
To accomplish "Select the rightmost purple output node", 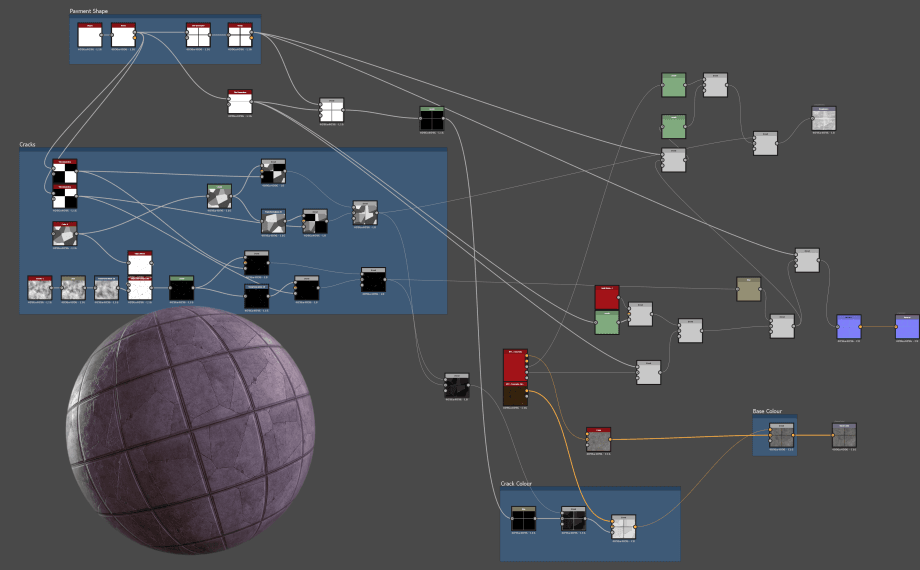I will [907, 327].
